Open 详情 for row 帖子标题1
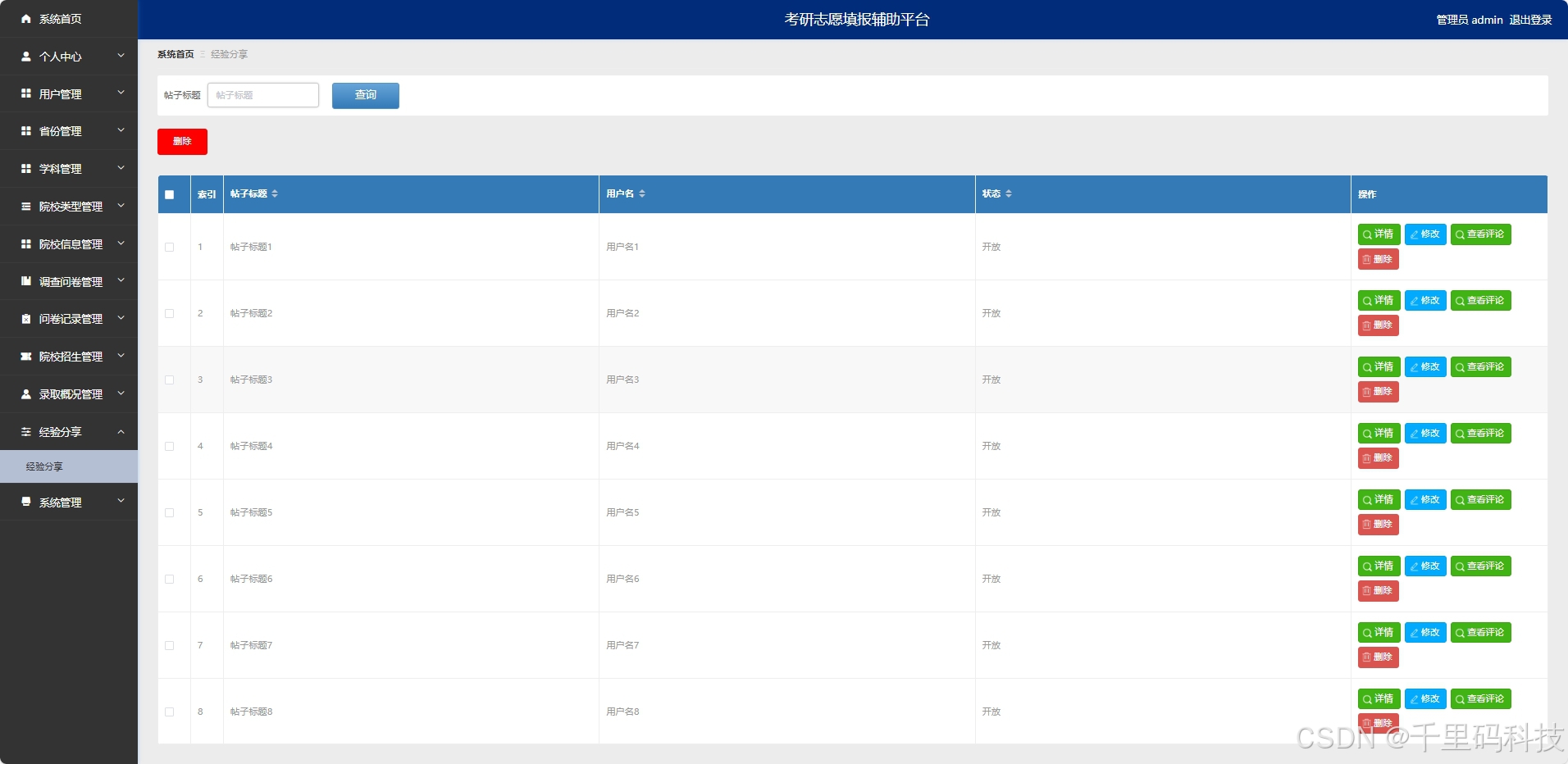The height and width of the screenshot is (764, 1568). coord(1379,234)
